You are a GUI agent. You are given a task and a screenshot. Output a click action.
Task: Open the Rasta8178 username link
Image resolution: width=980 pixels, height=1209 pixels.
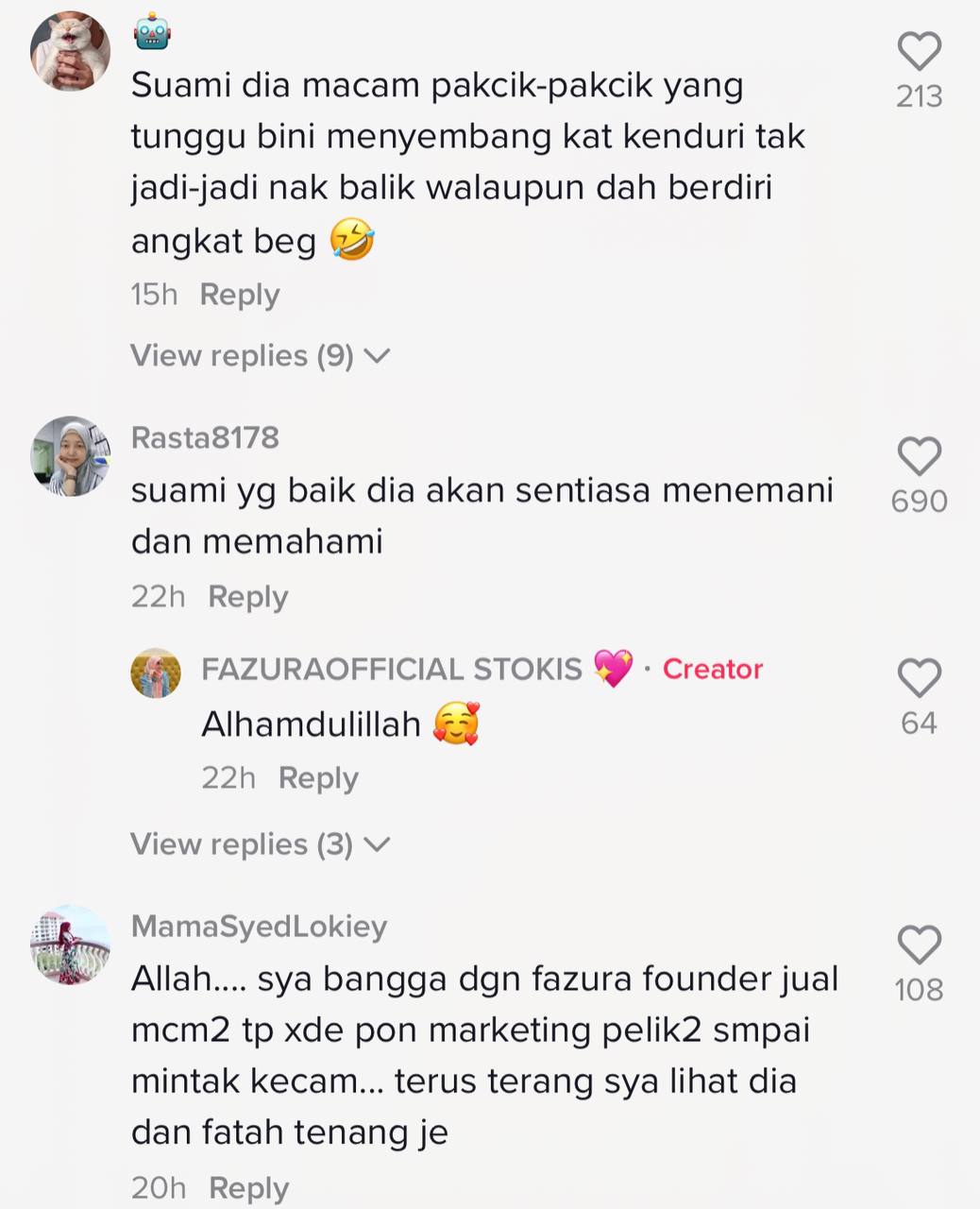(205, 438)
